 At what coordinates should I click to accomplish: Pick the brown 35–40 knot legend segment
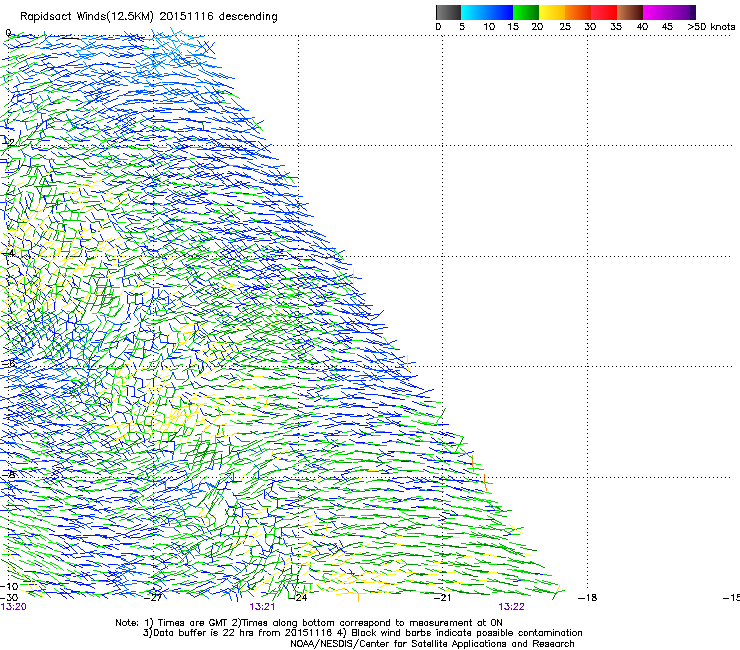(630, 12)
